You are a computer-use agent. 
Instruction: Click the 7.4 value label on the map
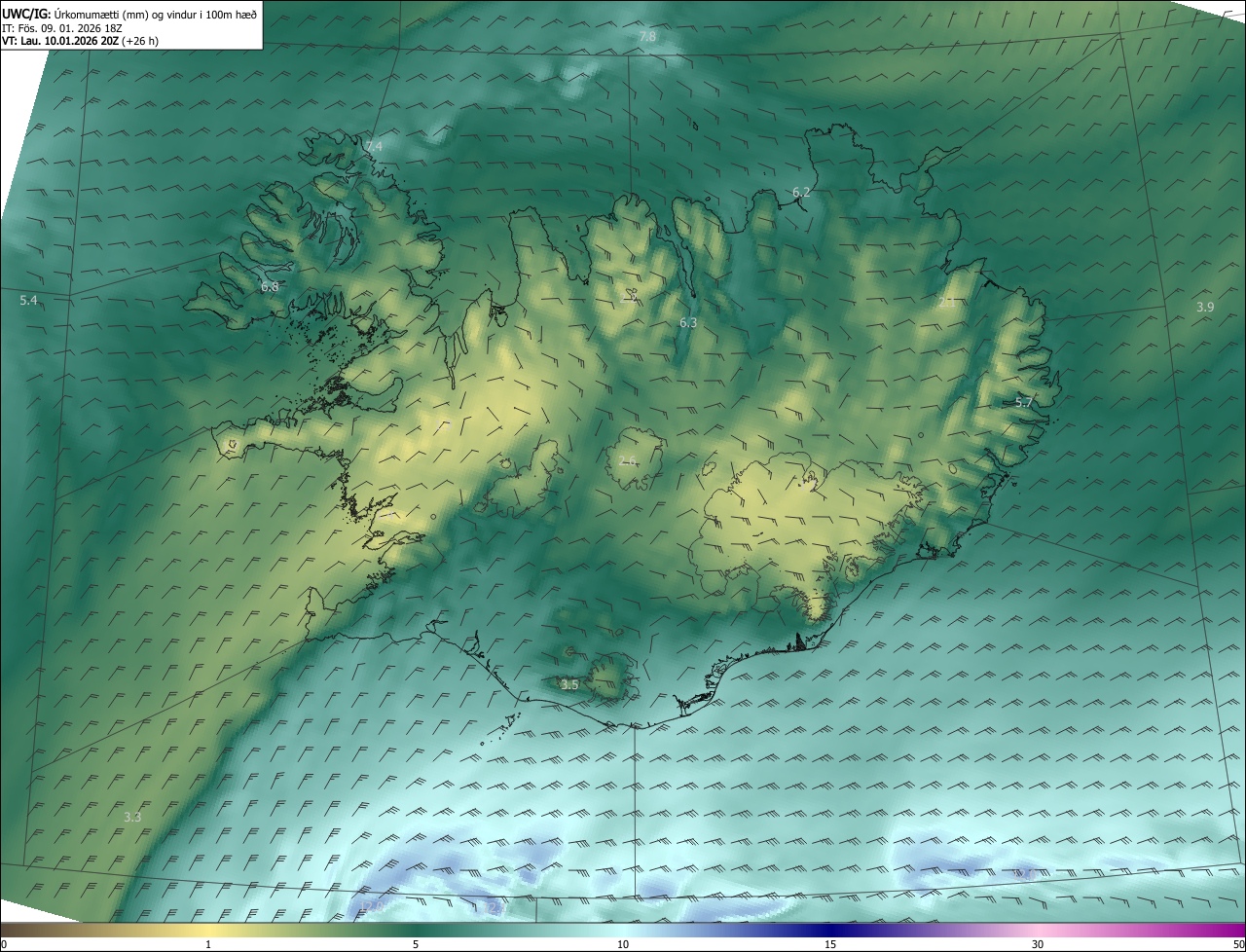click(x=374, y=146)
